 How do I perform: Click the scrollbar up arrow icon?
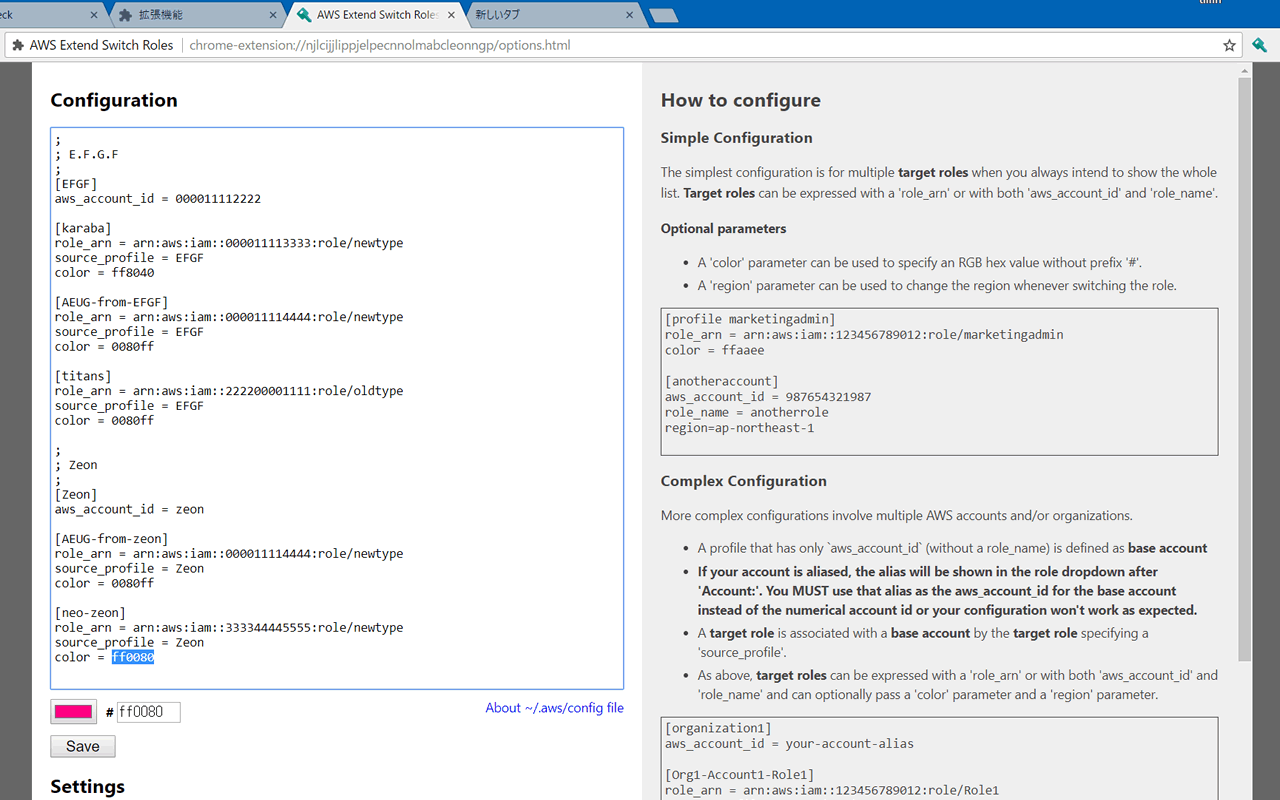(x=1244, y=70)
